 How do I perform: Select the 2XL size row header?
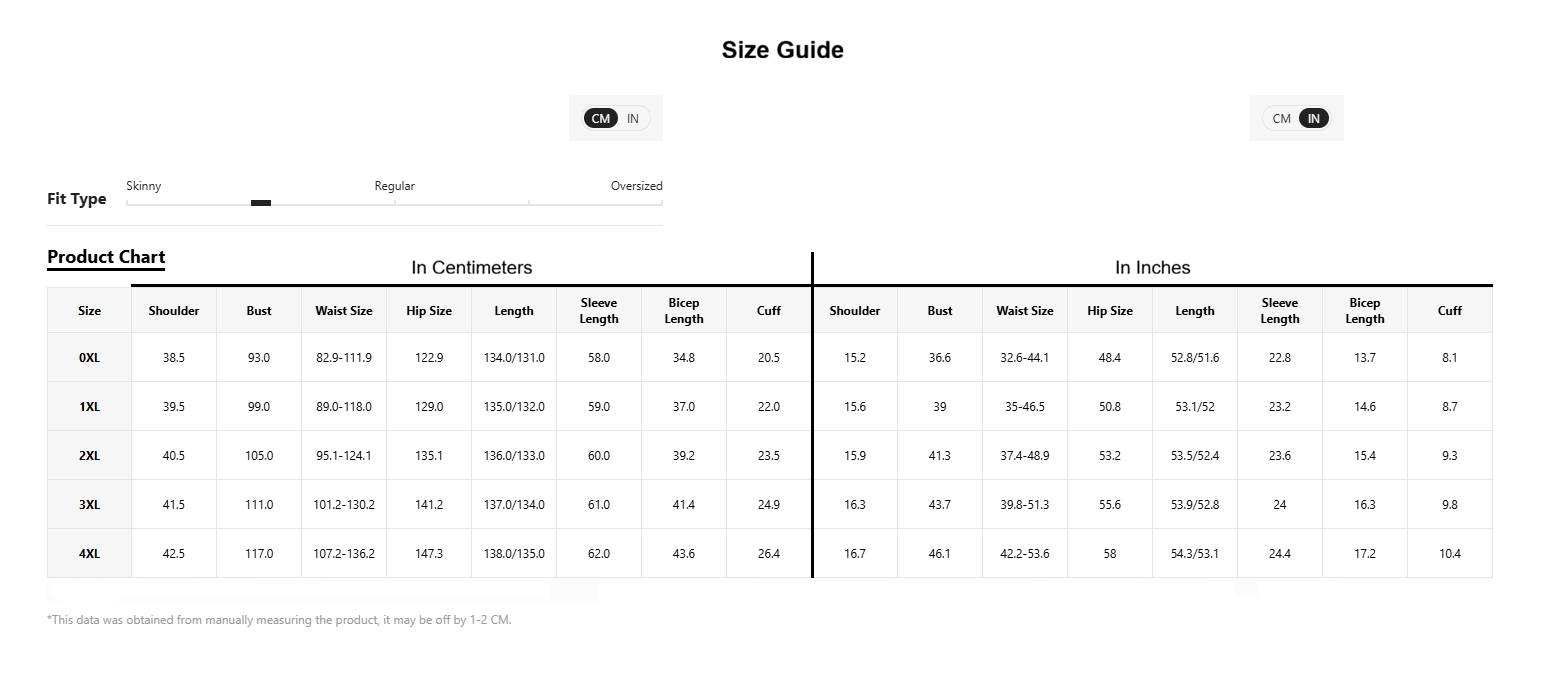coord(89,455)
